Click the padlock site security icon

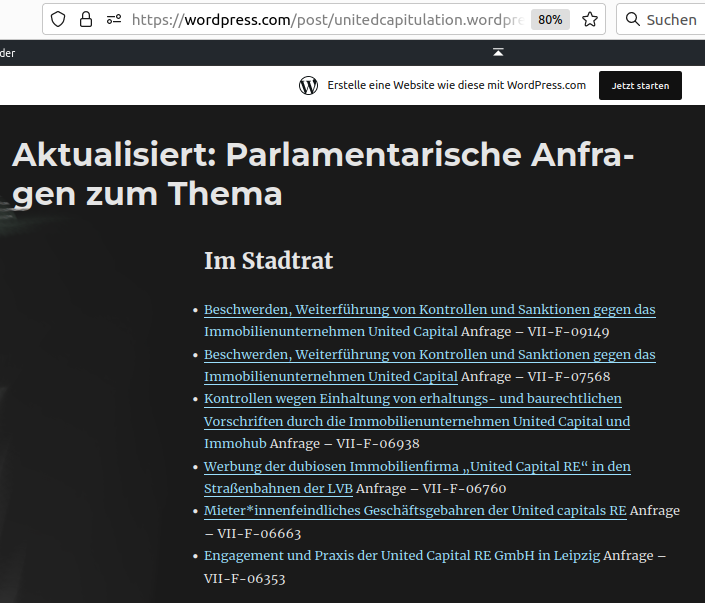pyautogui.click(x=86, y=19)
